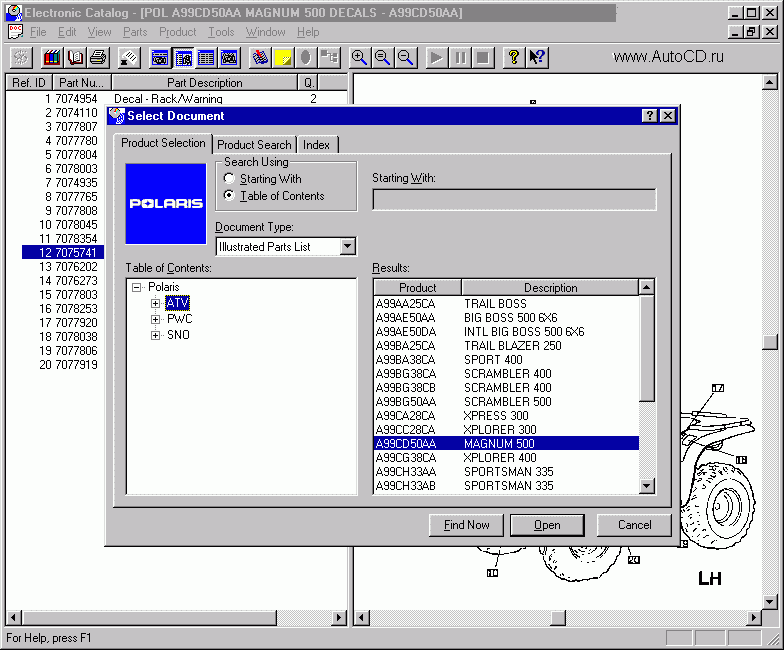Select the A99CG38CA XPLORER 400 result

[x=506, y=458]
